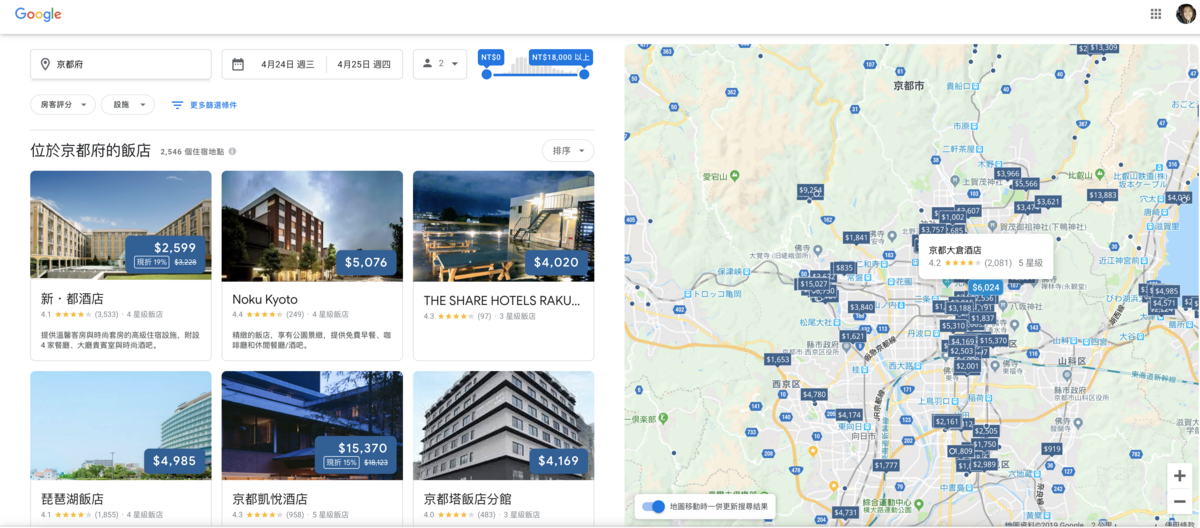The width and height of the screenshot is (1200, 528).
Task: Open the 京都大倉酒店 map popup card
Action: (986, 256)
